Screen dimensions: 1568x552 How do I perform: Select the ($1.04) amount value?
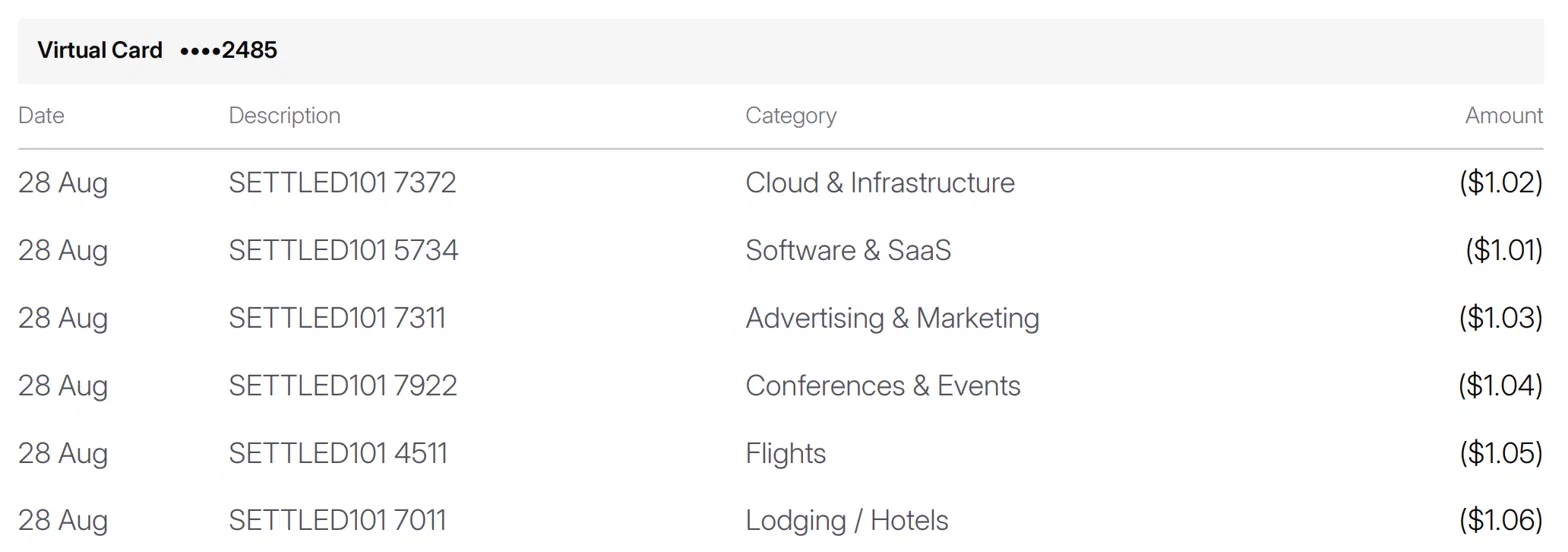[x=1501, y=386]
